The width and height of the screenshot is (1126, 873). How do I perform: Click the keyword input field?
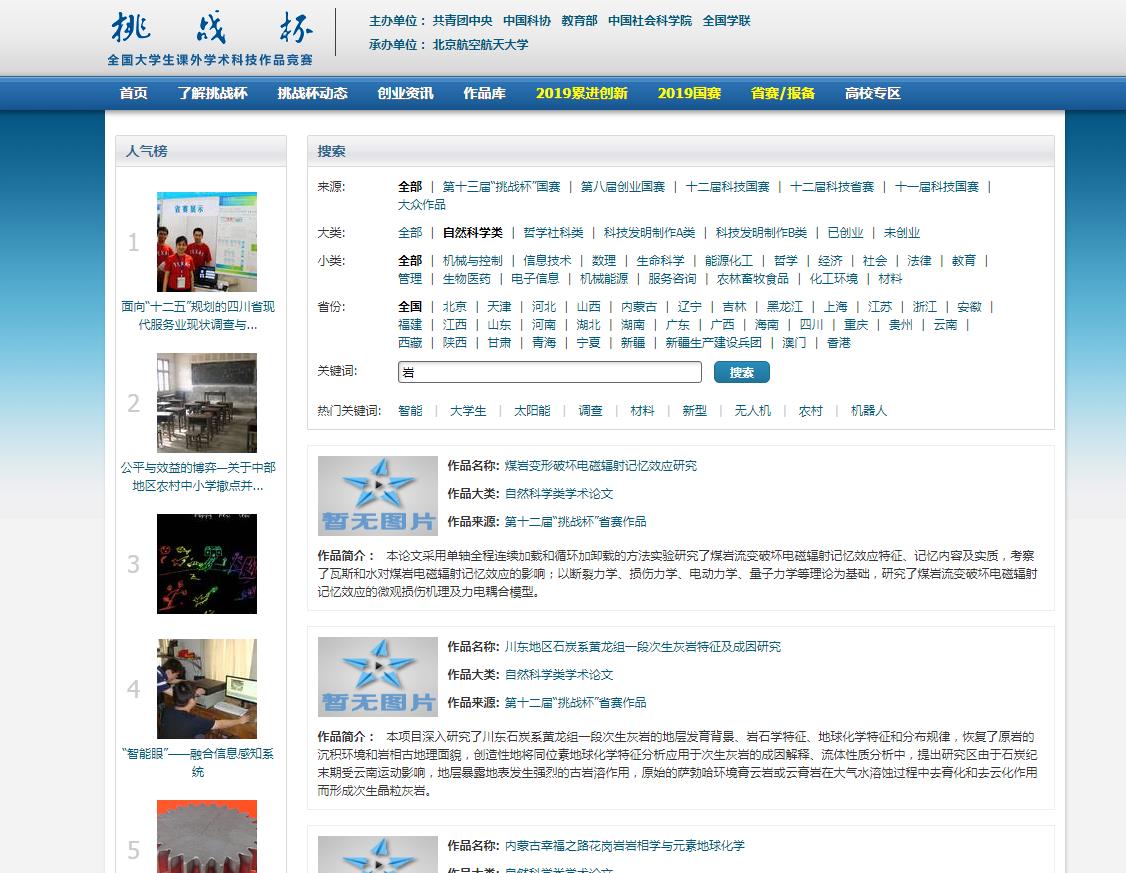(549, 372)
